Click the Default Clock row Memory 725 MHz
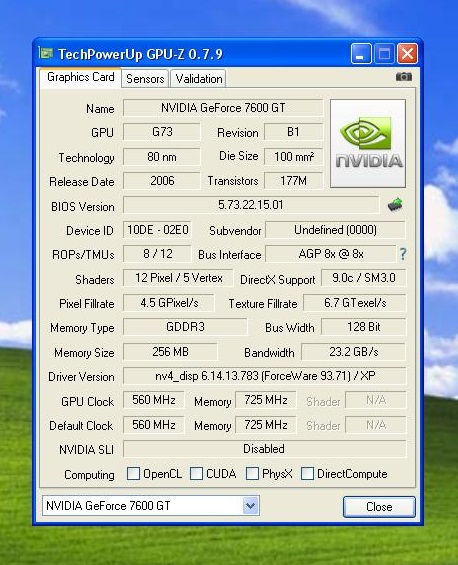The width and height of the screenshot is (458, 565). point(266,425)
